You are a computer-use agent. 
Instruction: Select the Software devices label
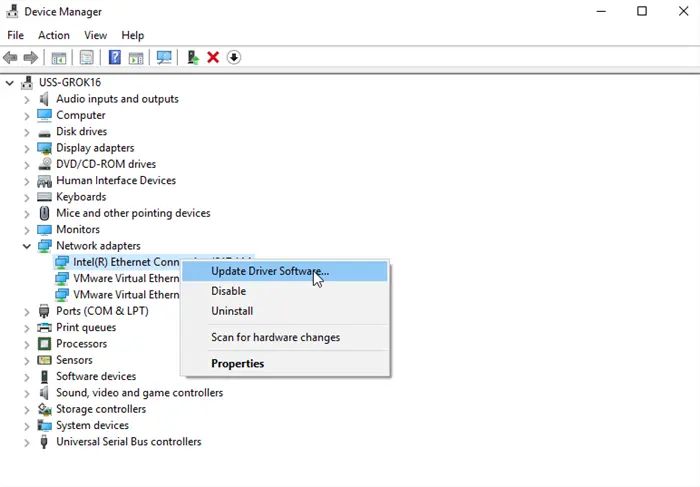(96, 376)
